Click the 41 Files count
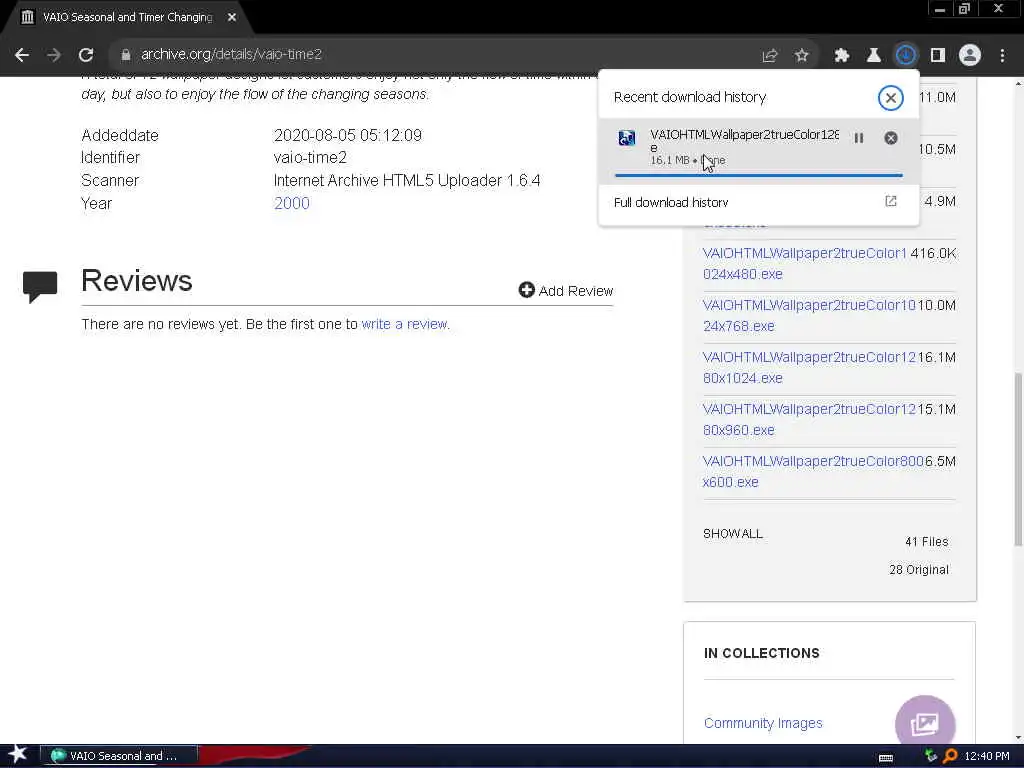This screenshot has height=768, width=1024. tap(927, 541)
